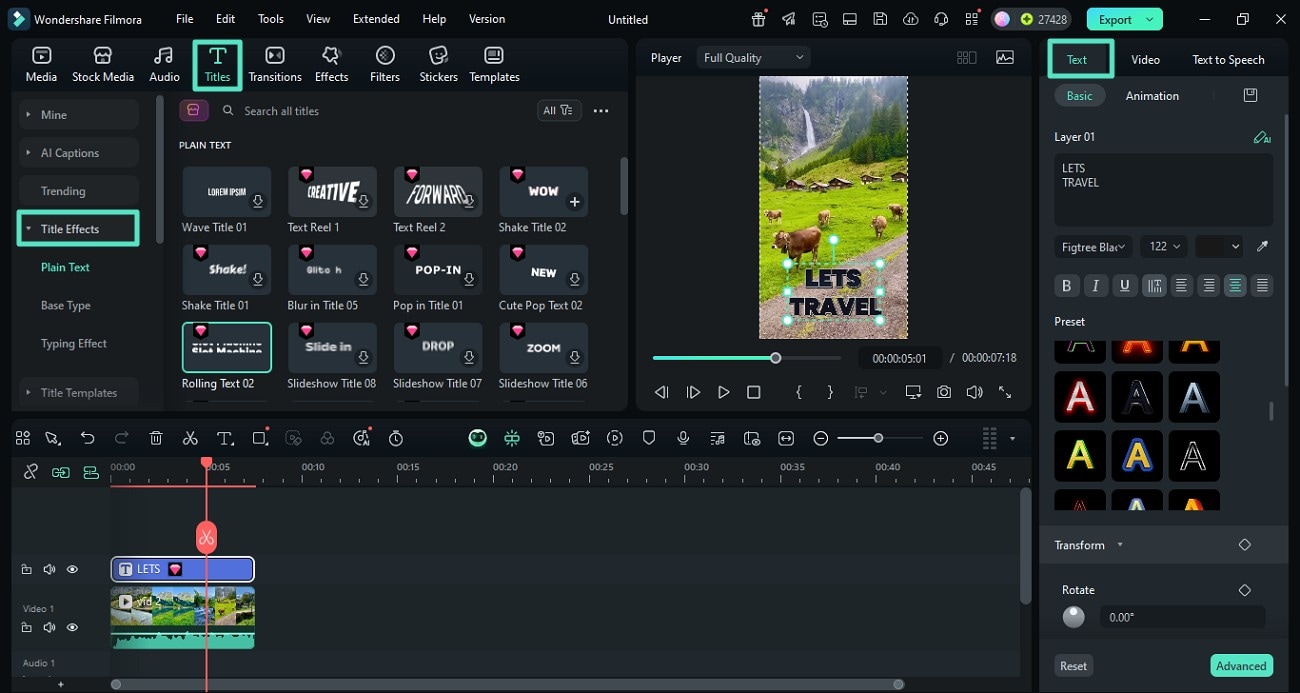Toggle bold text formatting
The height and width of the screenshot is (693, 1300).
pyautogui.click(x=1066, y=286)
